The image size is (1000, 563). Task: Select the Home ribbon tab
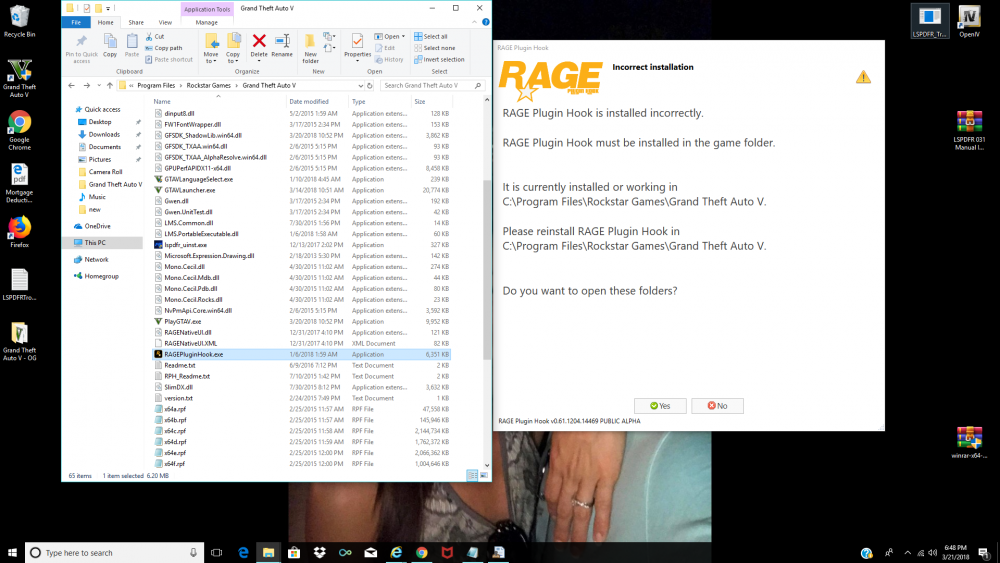tap(106, 22)
